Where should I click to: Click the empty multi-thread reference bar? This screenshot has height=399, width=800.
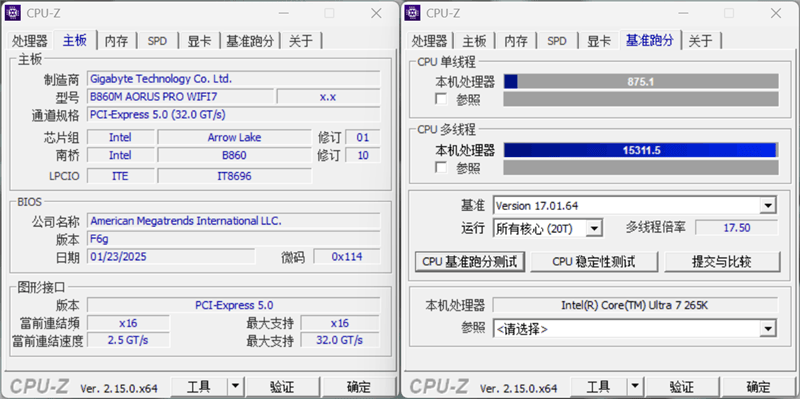click(641, 167)
